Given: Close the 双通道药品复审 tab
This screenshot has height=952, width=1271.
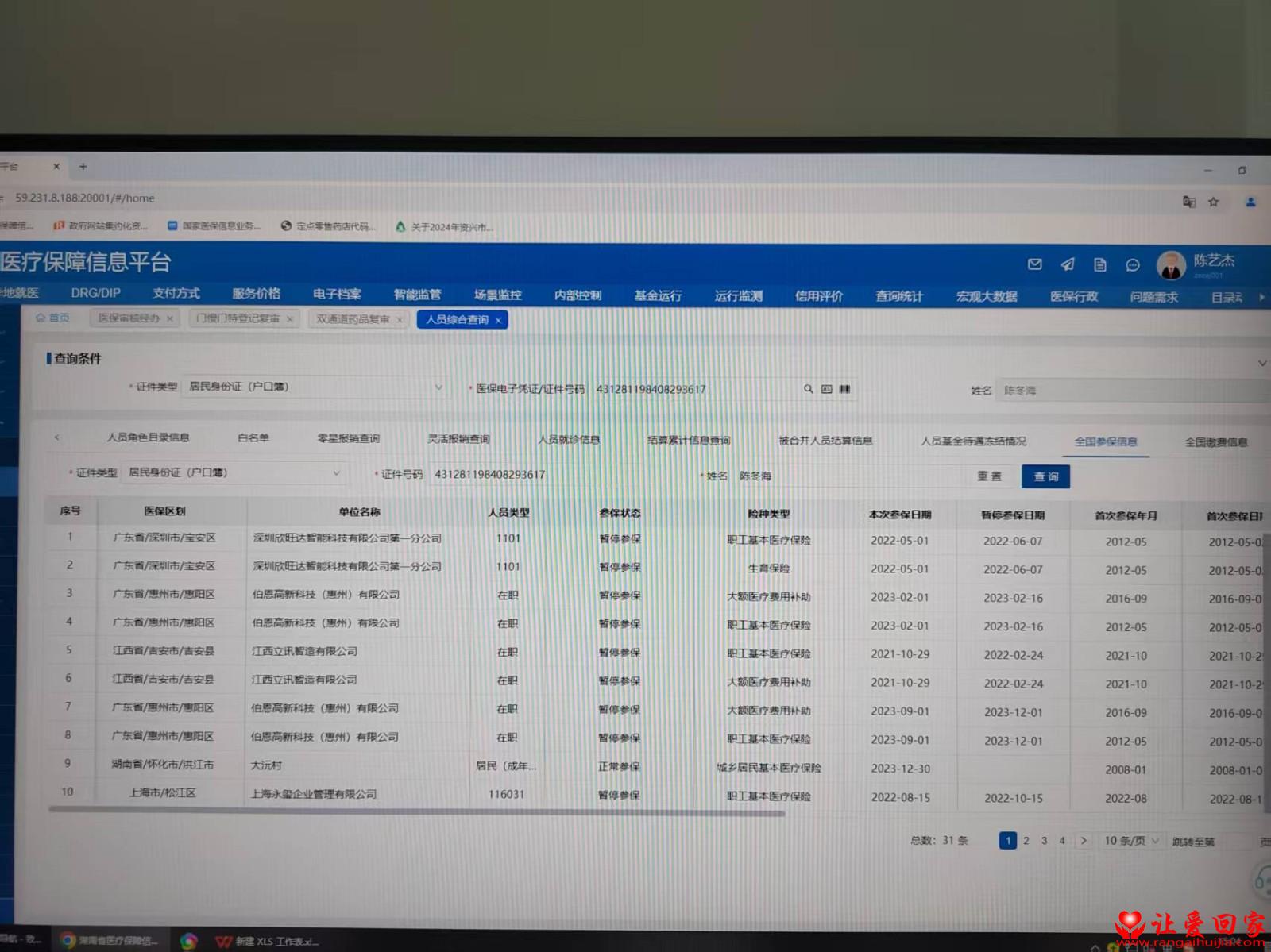Looking at the screenshot, I should click(x=400, y=319).
